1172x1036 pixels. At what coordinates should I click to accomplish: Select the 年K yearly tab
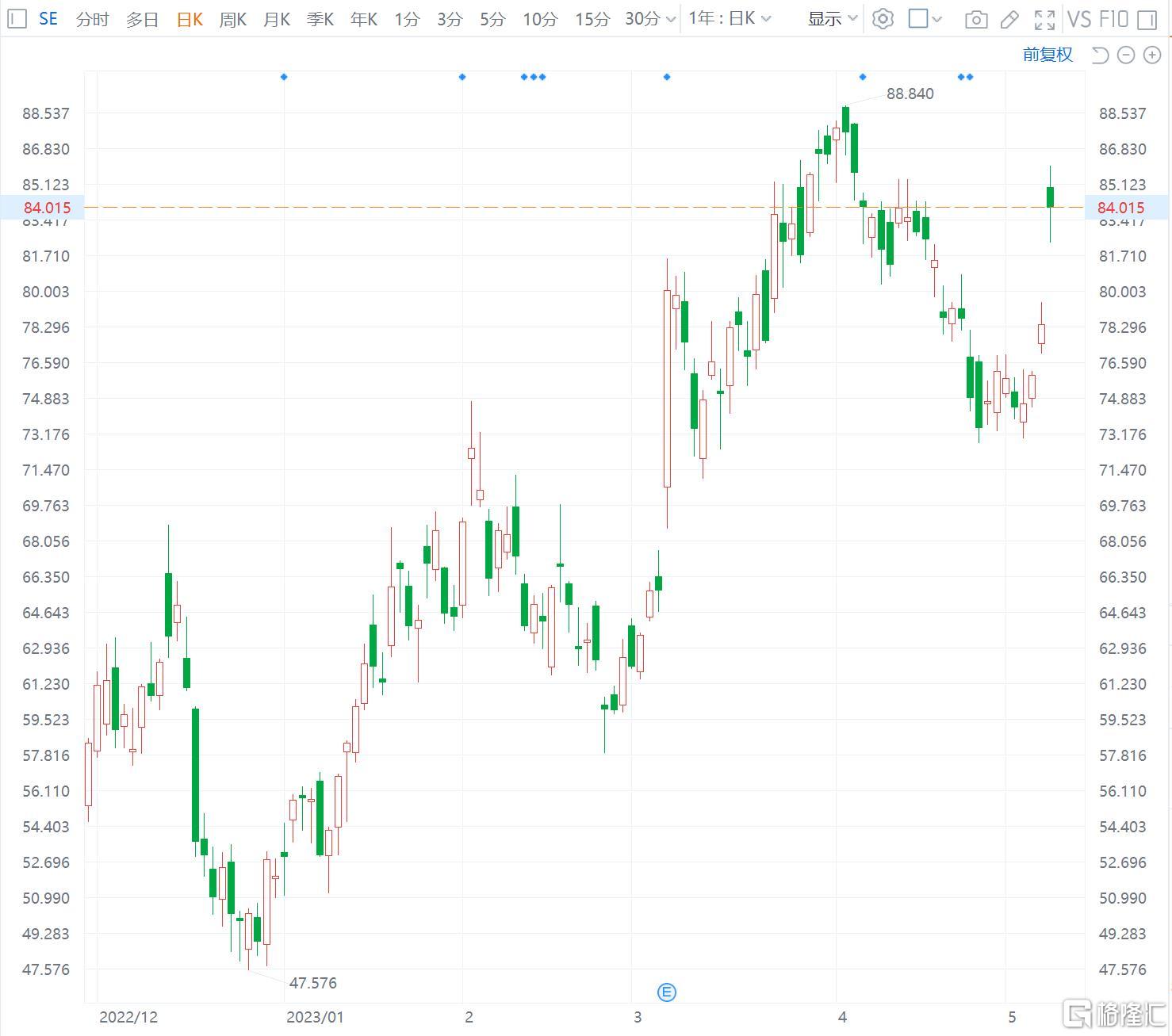[364, 19]
